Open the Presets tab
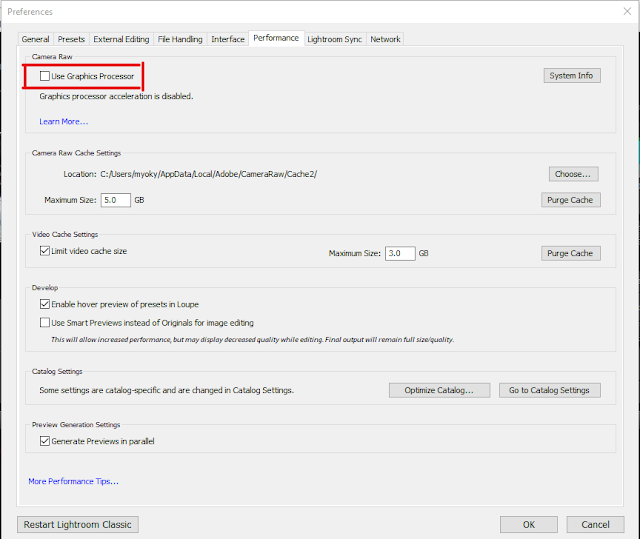640x539 pixels. [71, 39]
